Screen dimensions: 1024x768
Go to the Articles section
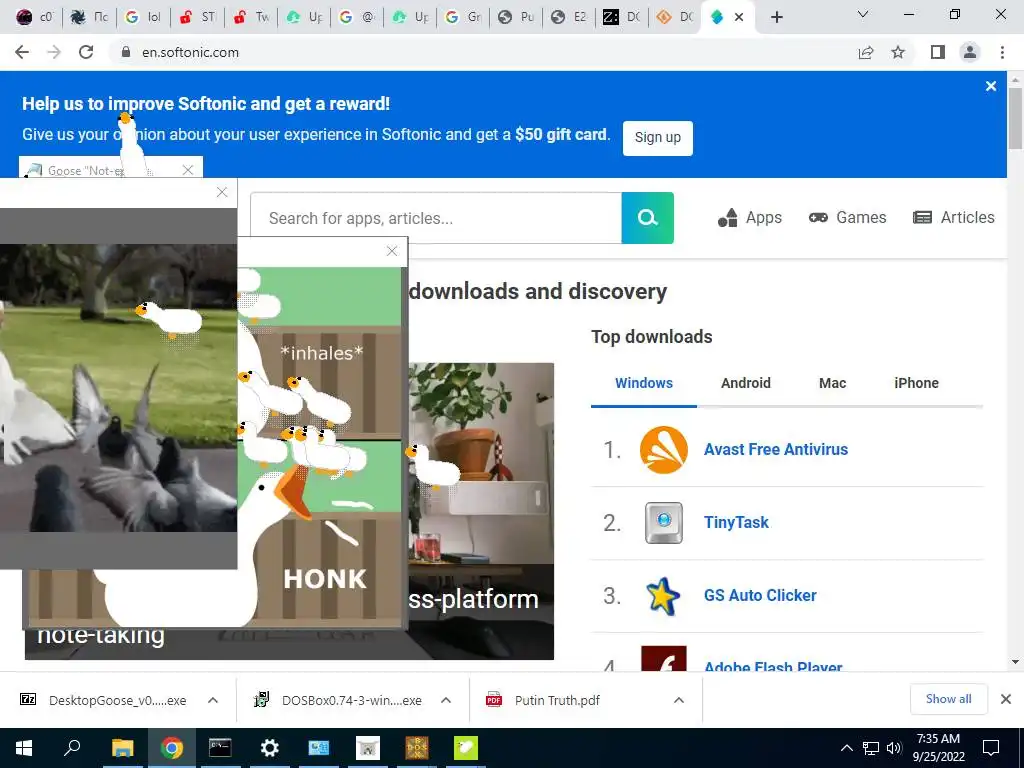953,217
